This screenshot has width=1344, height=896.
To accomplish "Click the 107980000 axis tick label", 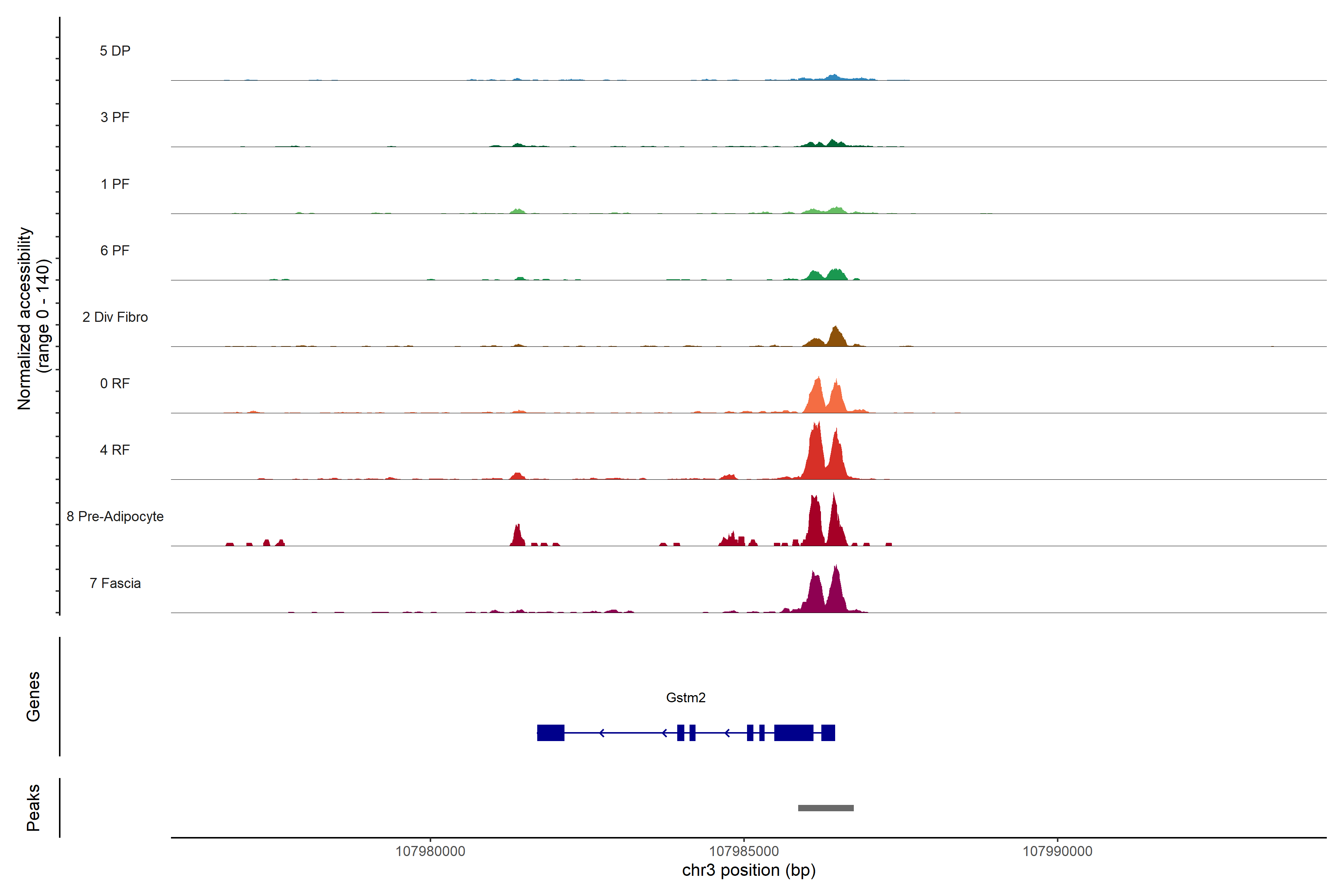I will click(430, 852).
